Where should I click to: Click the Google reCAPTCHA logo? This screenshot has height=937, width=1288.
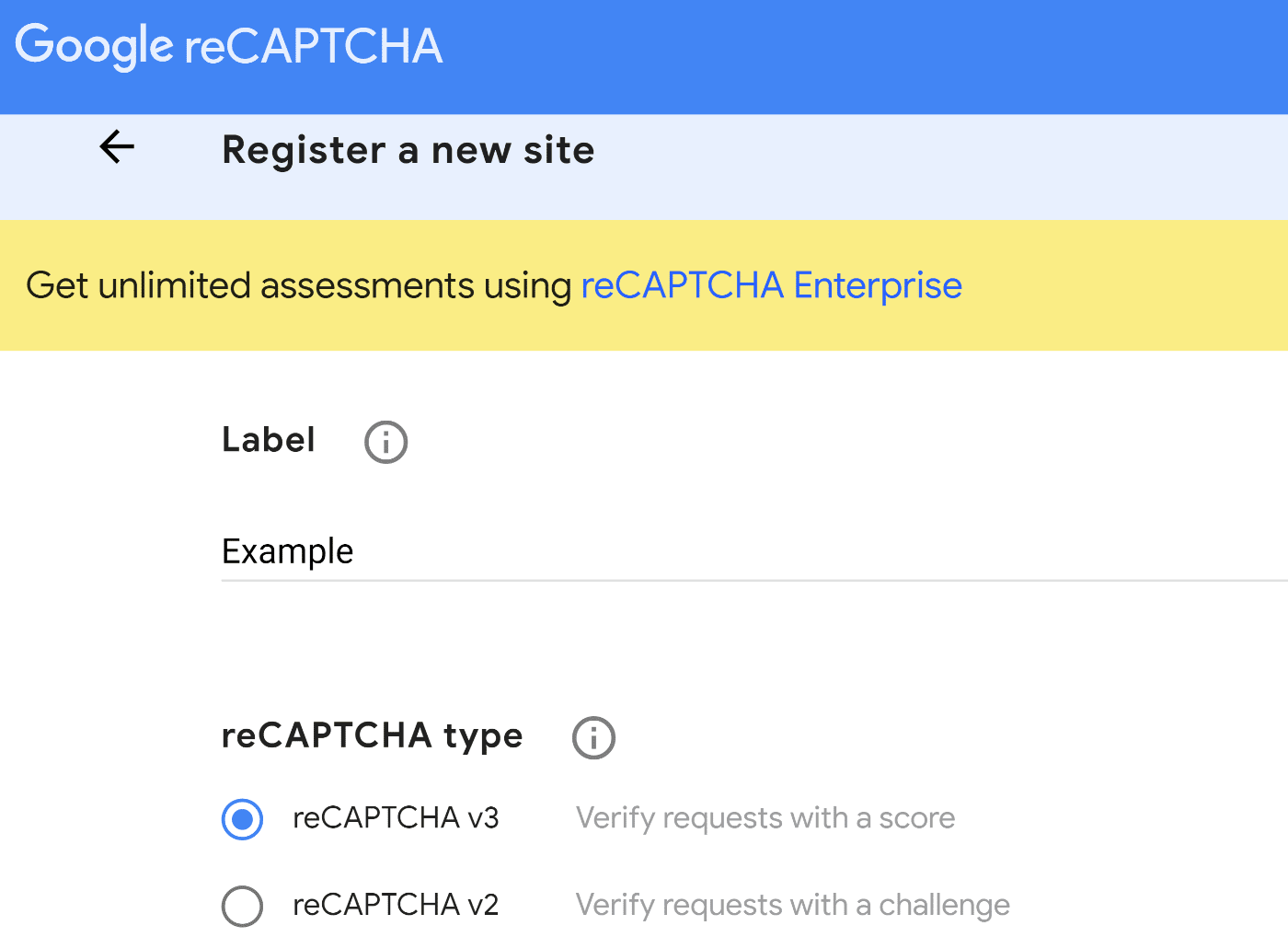click(232, 43)
